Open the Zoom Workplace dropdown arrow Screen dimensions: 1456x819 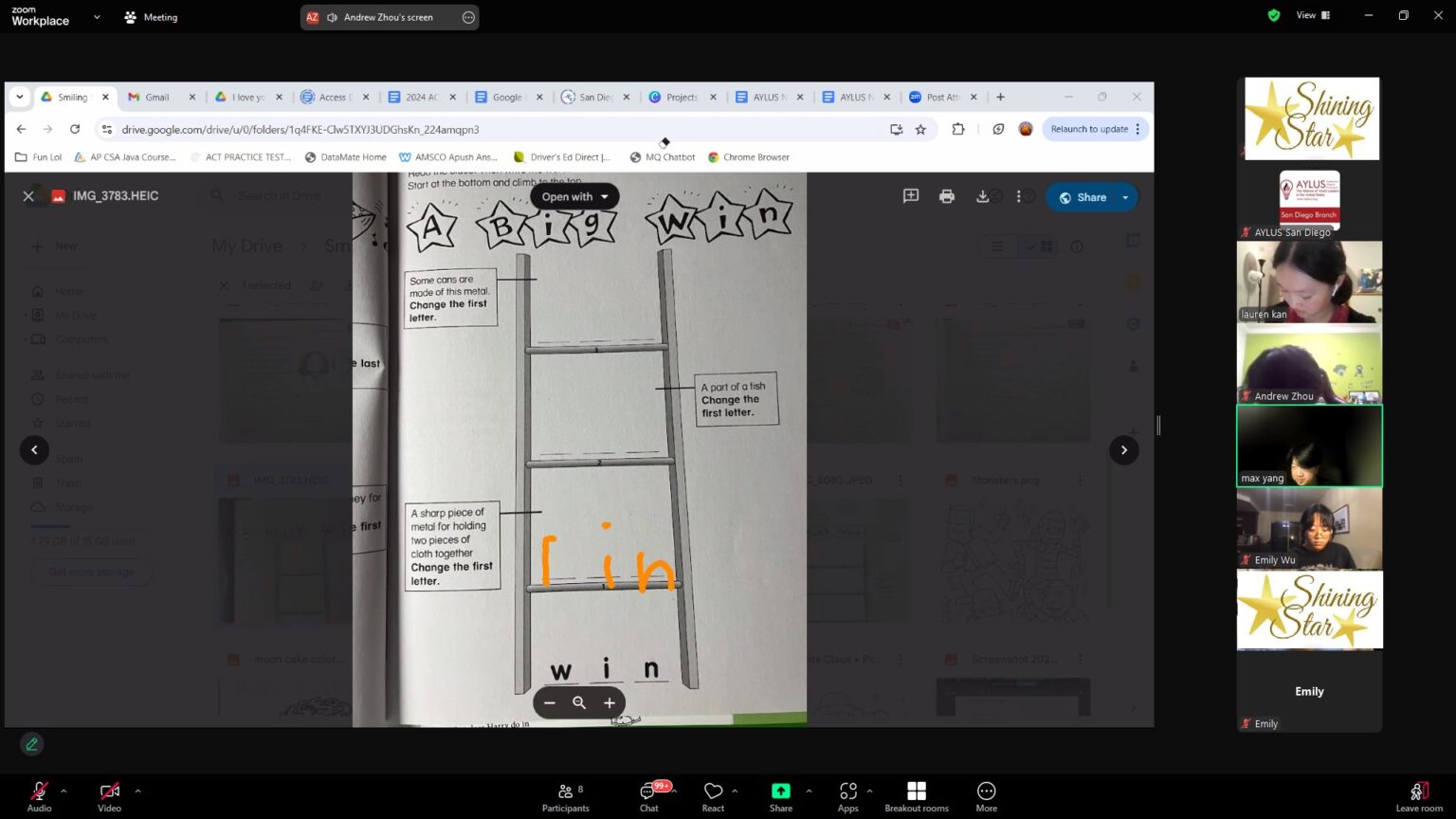click(97, 17)
